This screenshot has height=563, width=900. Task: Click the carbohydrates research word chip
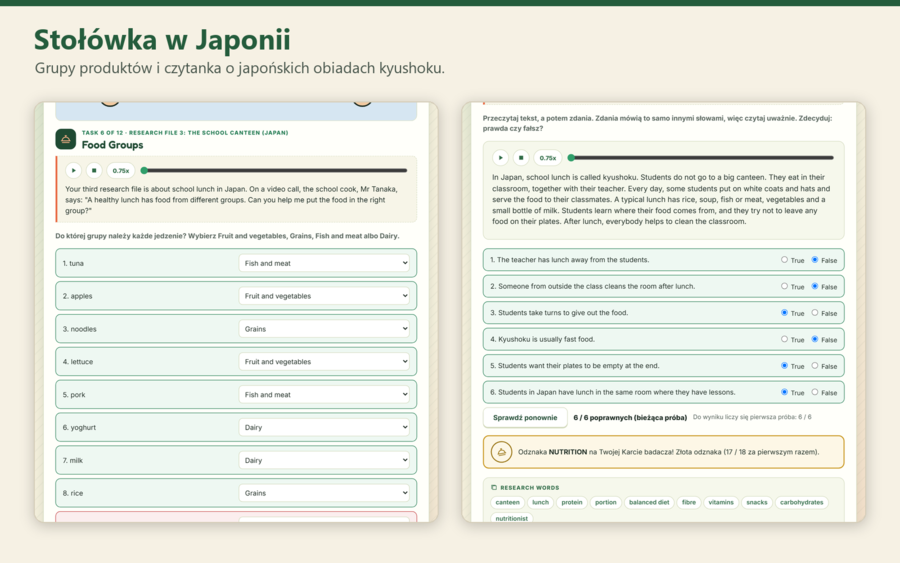pyautogui.click(x=802, y=502)
